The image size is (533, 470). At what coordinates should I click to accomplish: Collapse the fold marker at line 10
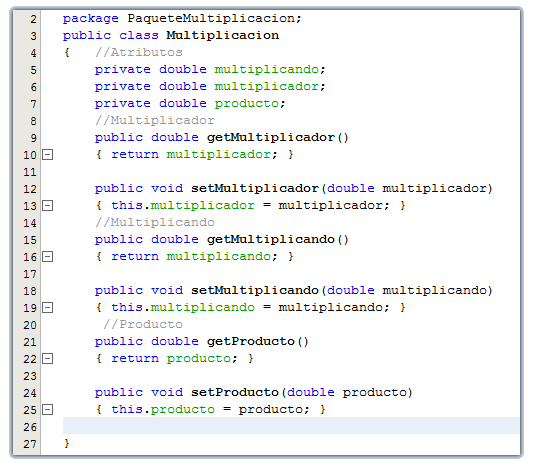click(x=48, y=155)
